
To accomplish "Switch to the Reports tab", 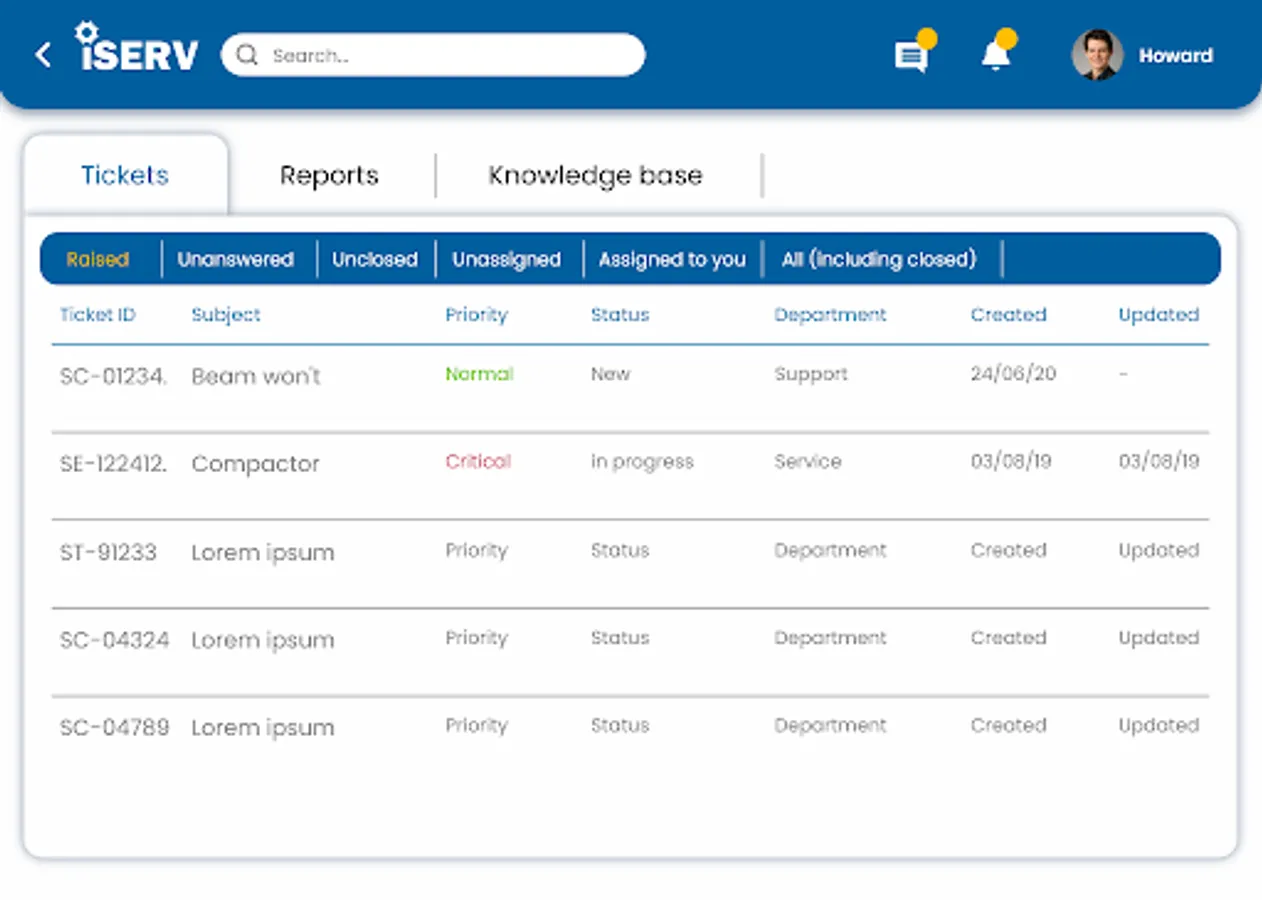I will click(329, 176).
